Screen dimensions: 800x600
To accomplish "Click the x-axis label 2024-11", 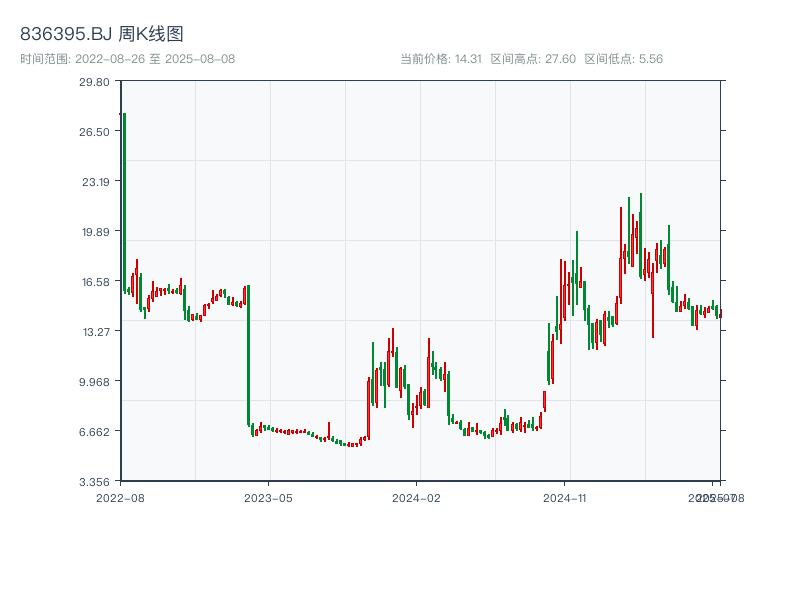I will point(564,498).
